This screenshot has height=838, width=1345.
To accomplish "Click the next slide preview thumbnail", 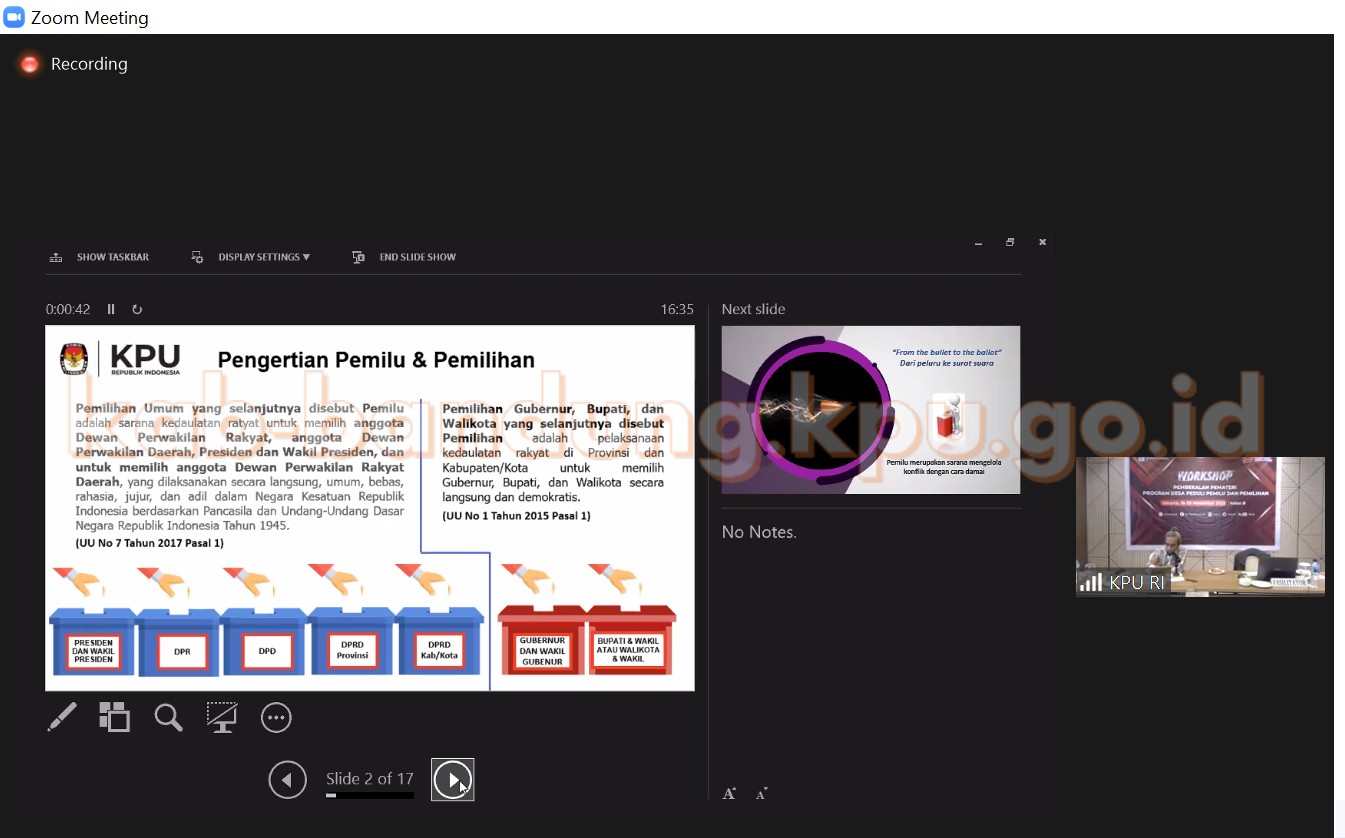I will coord(870,409).
